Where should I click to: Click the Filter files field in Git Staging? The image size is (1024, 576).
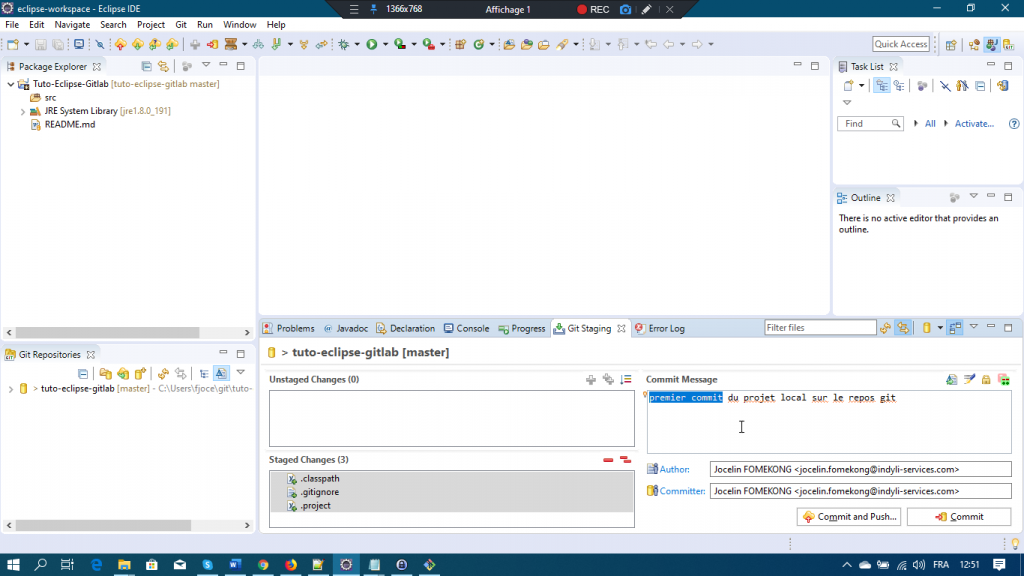click(x=820, y=328)
